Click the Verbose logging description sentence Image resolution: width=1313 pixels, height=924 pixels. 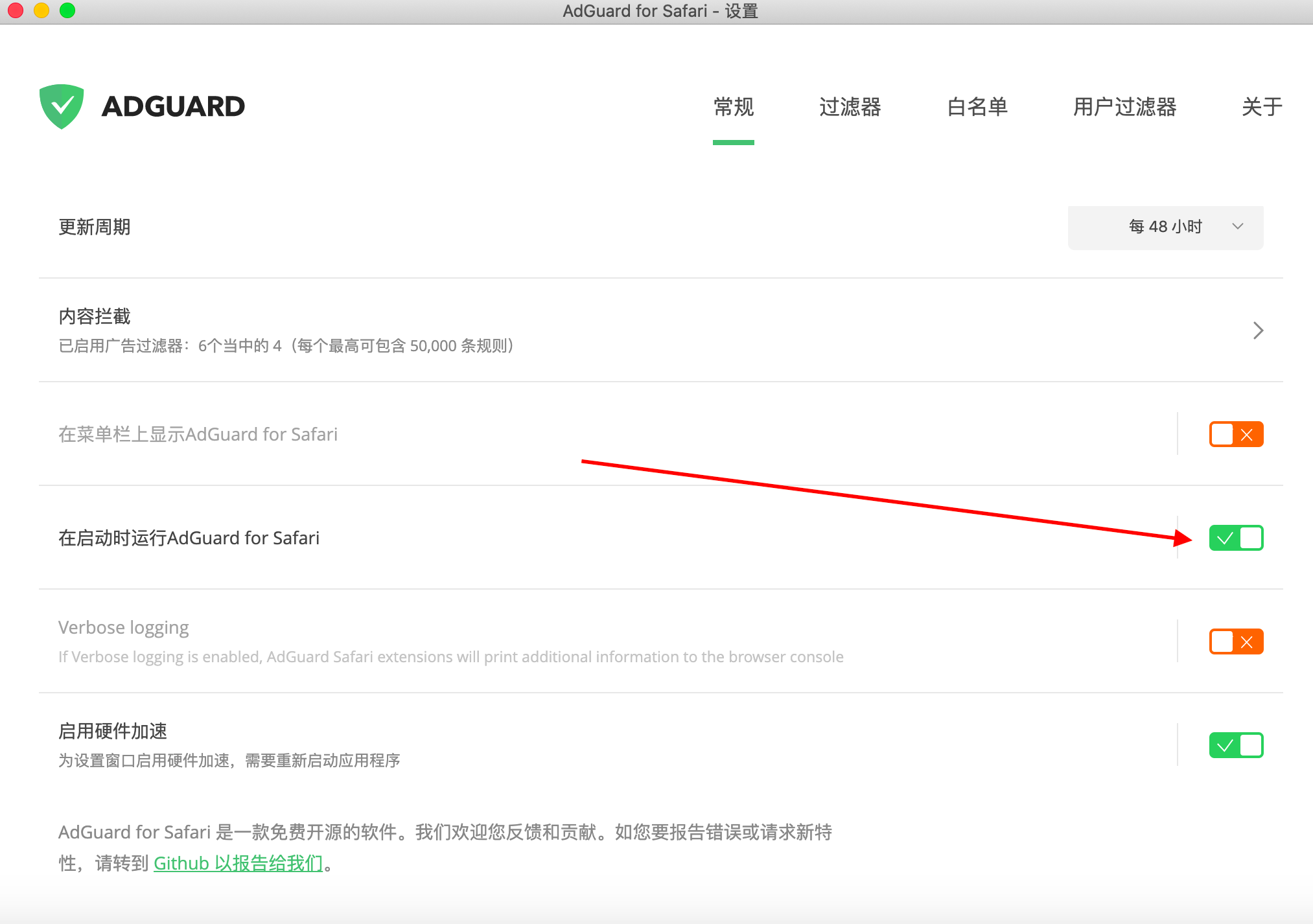(x=451, y=657)
